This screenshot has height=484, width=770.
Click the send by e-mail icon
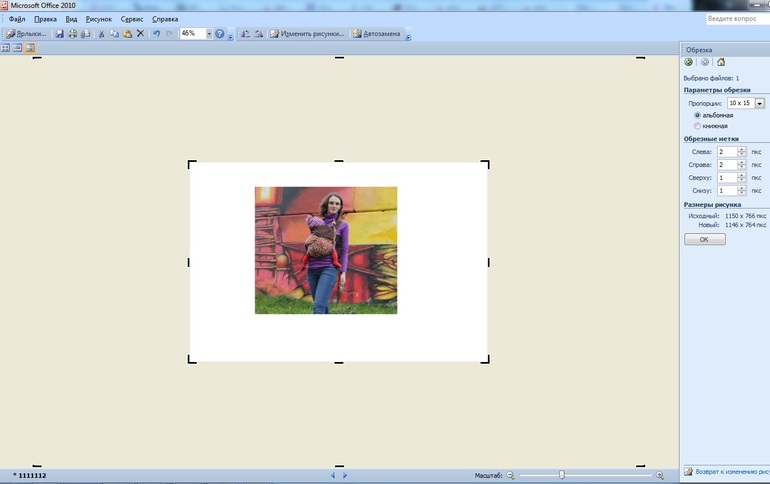click(x=85, y=34)
